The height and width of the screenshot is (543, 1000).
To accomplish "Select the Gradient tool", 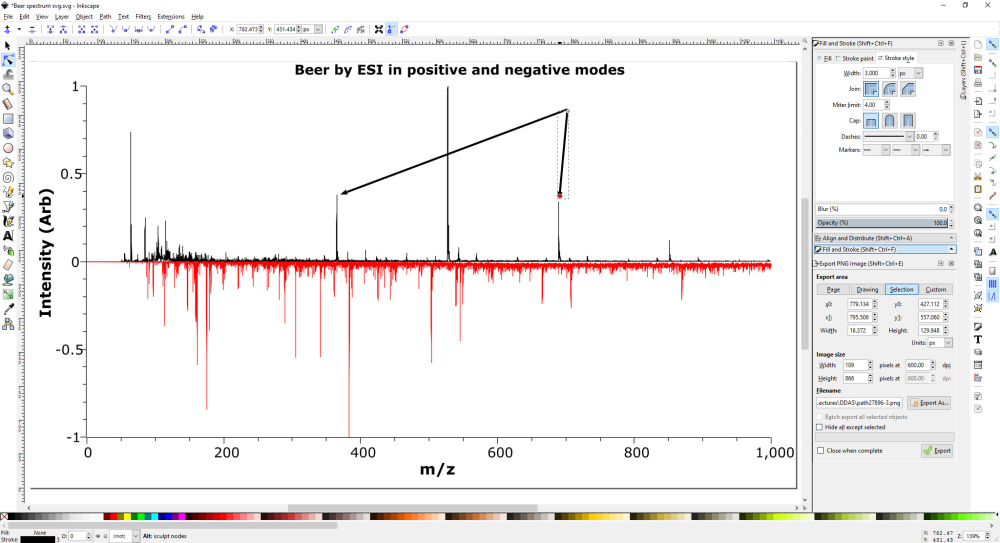I will (x=8, y=295).
